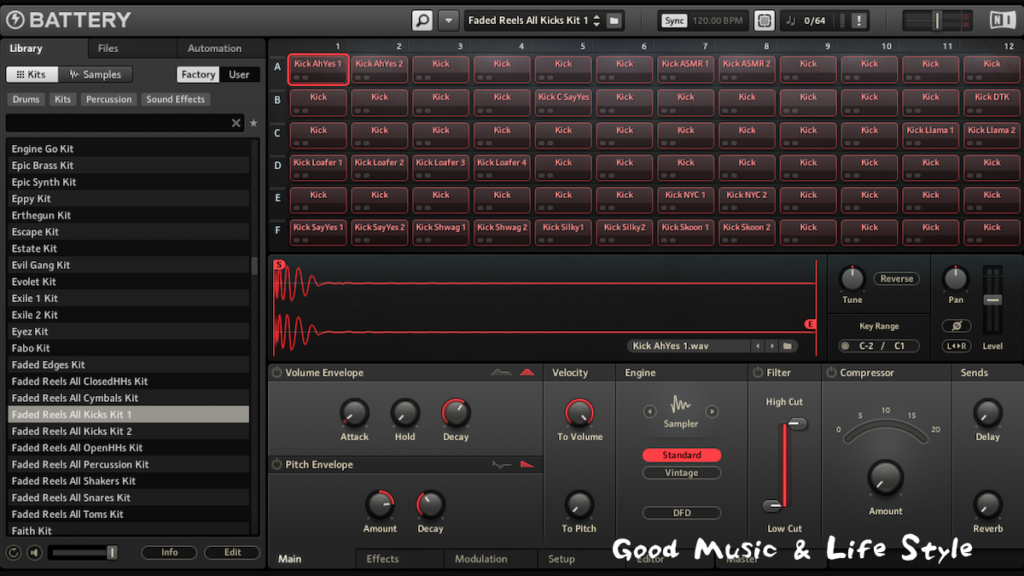Open the dropdown arrow next to search icon
The width and height of the screenshot is (1024, 576).
(x=449, y=20)
